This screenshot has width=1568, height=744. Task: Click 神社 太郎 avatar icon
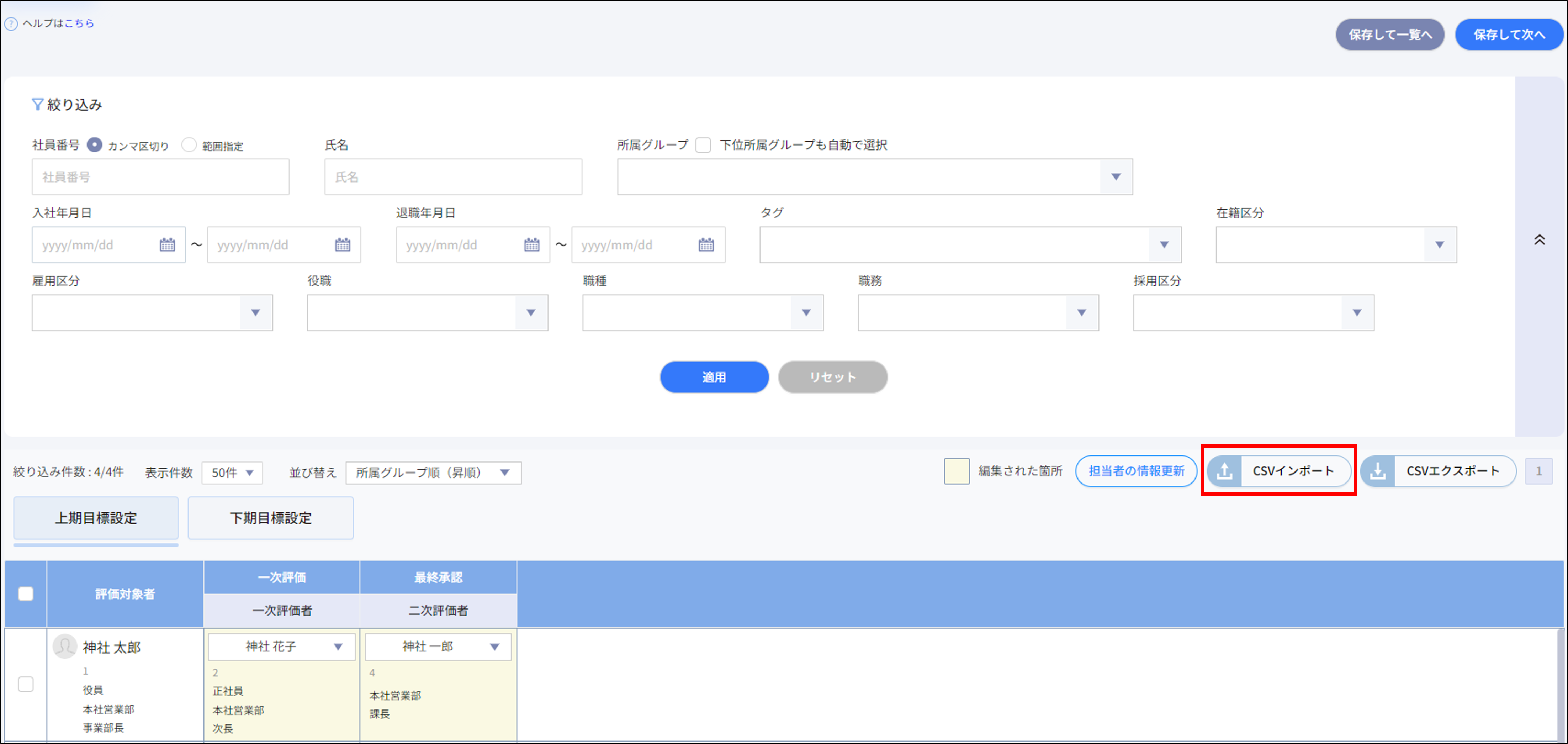click(64, 646)
